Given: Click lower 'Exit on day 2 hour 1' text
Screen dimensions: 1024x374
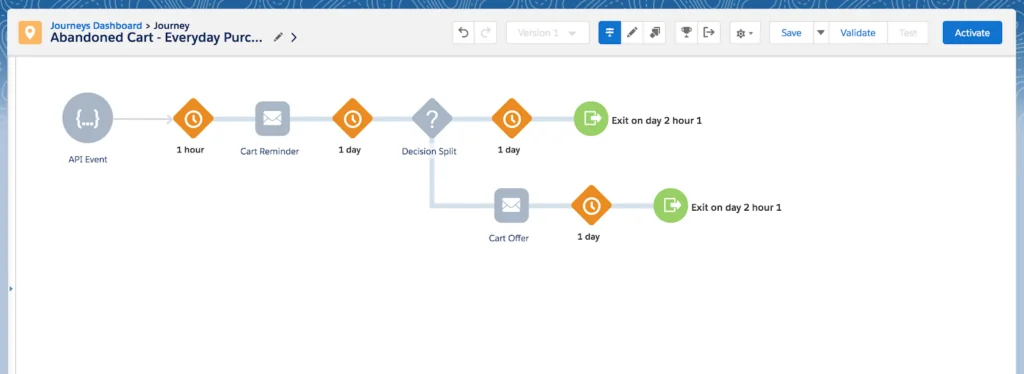Looking at the screenshot, I should coord(737,208).
